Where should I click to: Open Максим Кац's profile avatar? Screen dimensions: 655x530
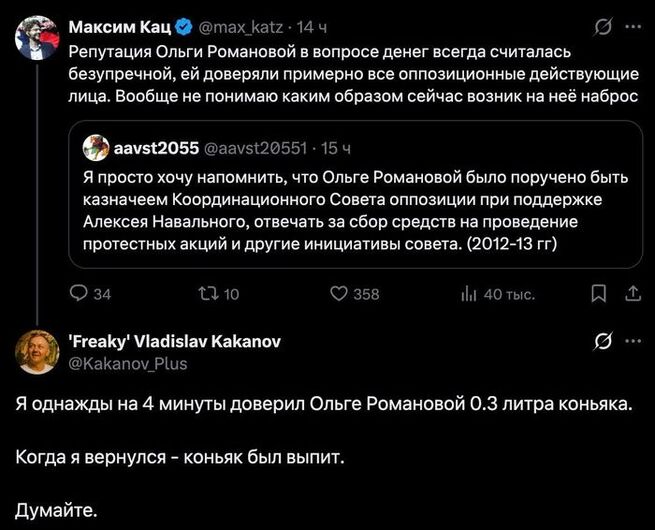pyautogui.click(x=34, y=37)
